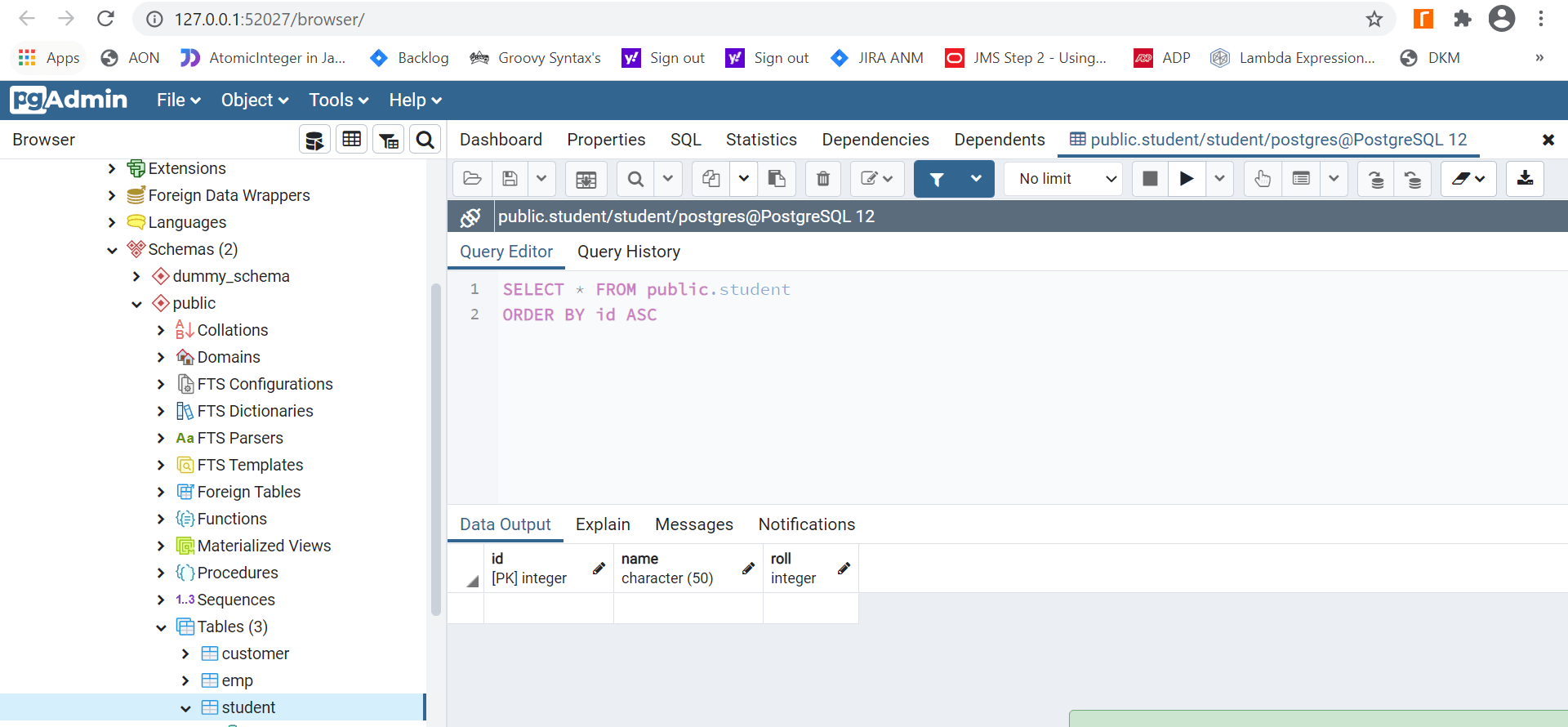Open the File menu

[x=179, y=100]
